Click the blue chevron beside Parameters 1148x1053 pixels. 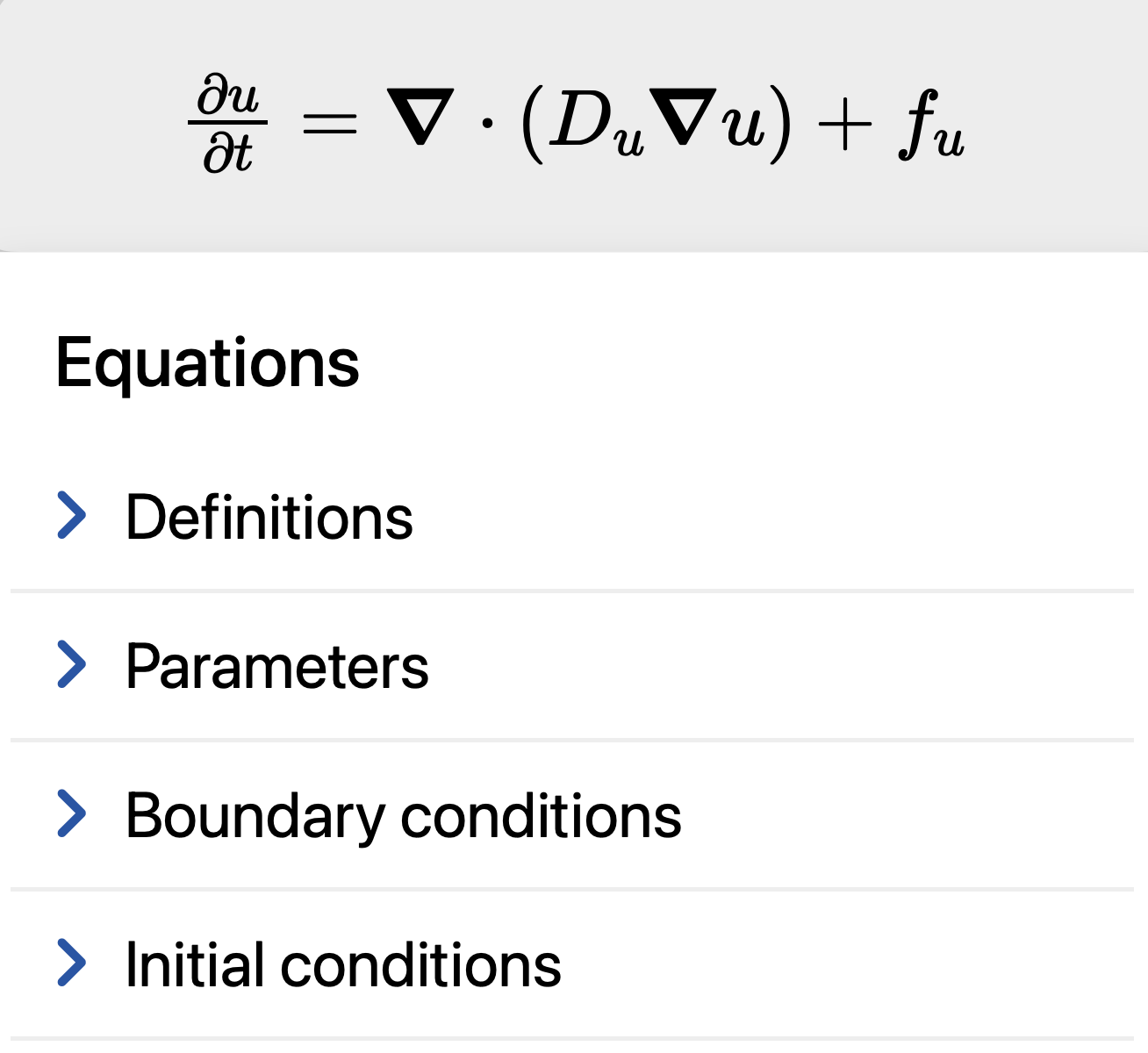click(72, 664)
